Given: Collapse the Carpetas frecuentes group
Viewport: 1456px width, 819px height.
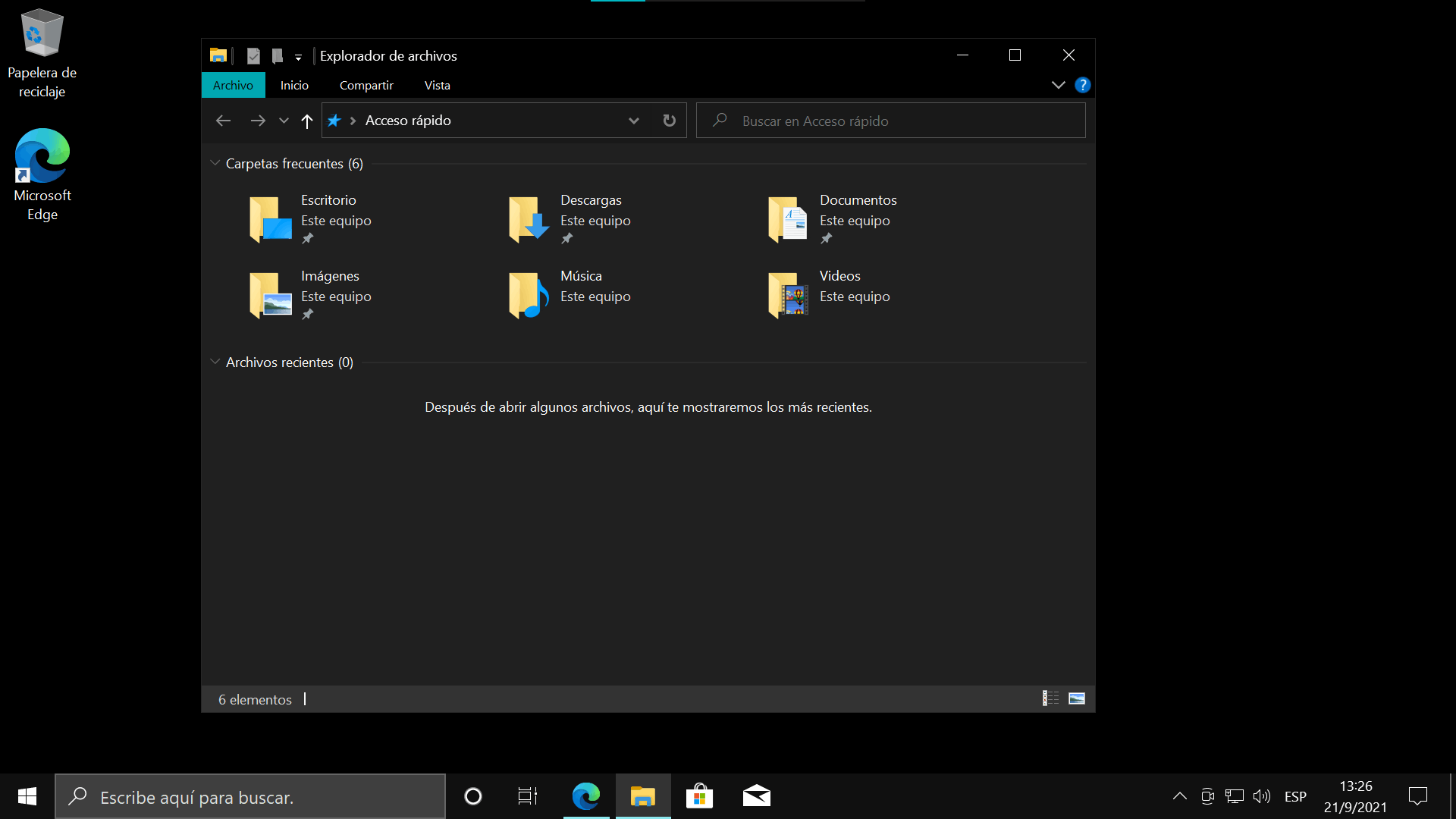Looking at the screenshot, I should (215, 163).
